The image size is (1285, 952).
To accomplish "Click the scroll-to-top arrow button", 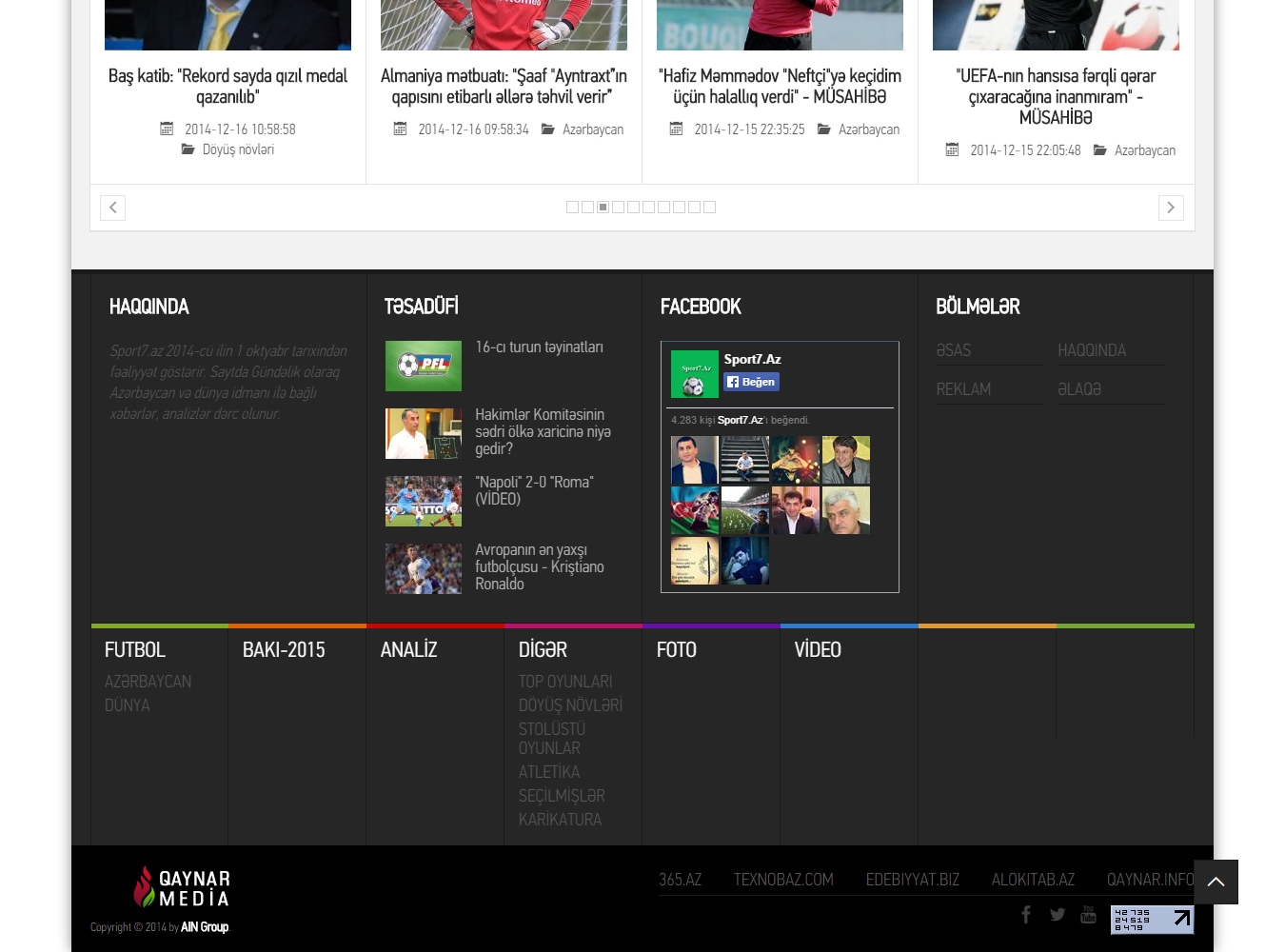I will 1216,882.
